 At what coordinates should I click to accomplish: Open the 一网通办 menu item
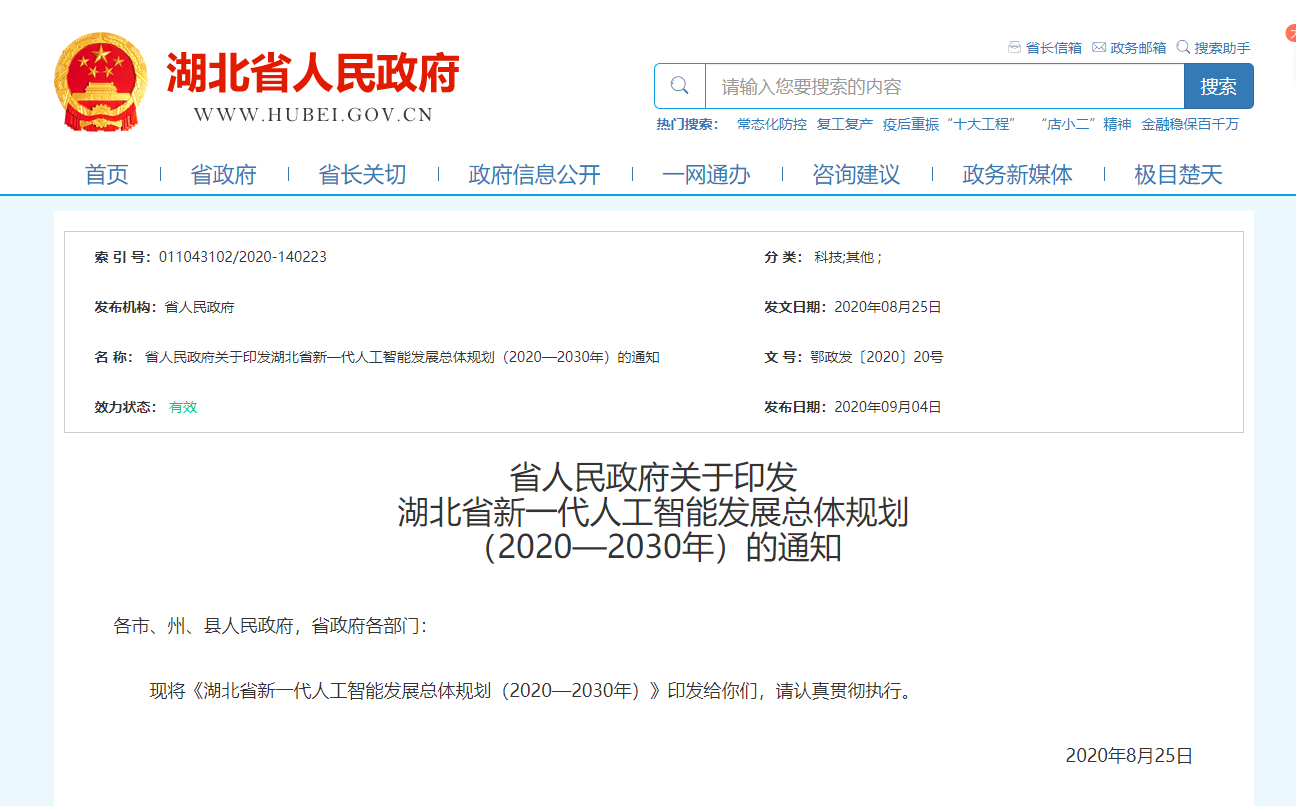click(706, 175)
